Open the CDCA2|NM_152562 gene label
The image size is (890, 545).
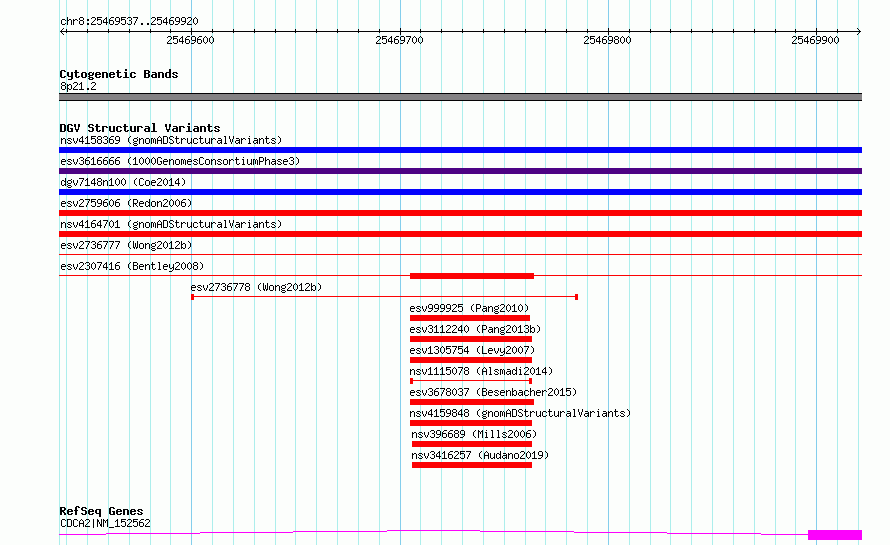(x=105, y=523)
